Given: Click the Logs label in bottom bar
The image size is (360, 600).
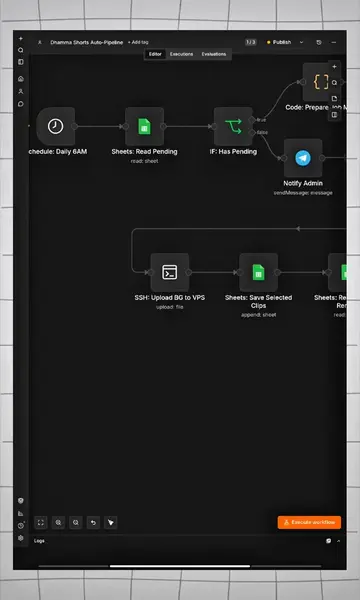Looking at the screenshot, I should (39, 541).
